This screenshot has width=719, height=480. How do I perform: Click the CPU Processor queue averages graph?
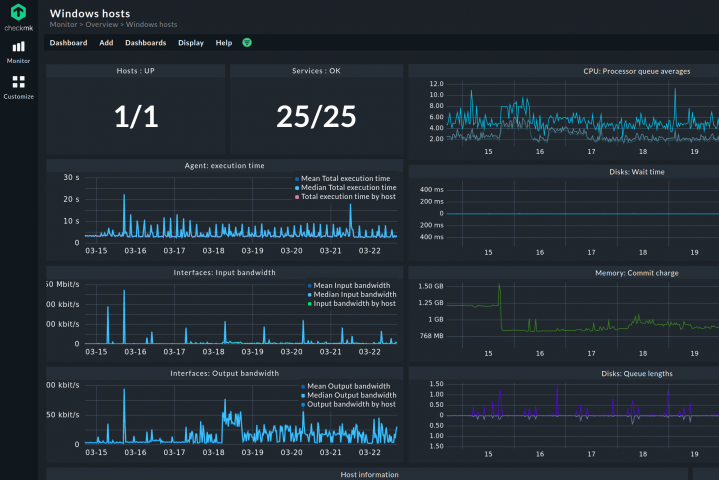point(580,115)
